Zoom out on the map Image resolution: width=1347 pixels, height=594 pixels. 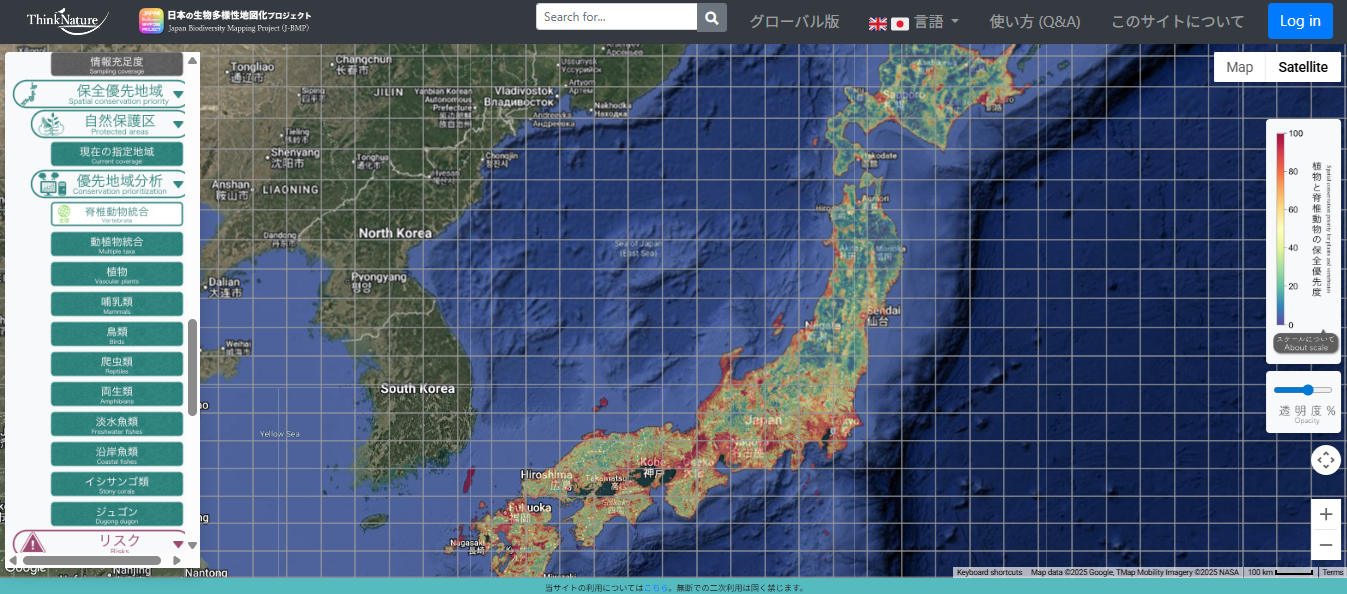[x=1325, y=545]
